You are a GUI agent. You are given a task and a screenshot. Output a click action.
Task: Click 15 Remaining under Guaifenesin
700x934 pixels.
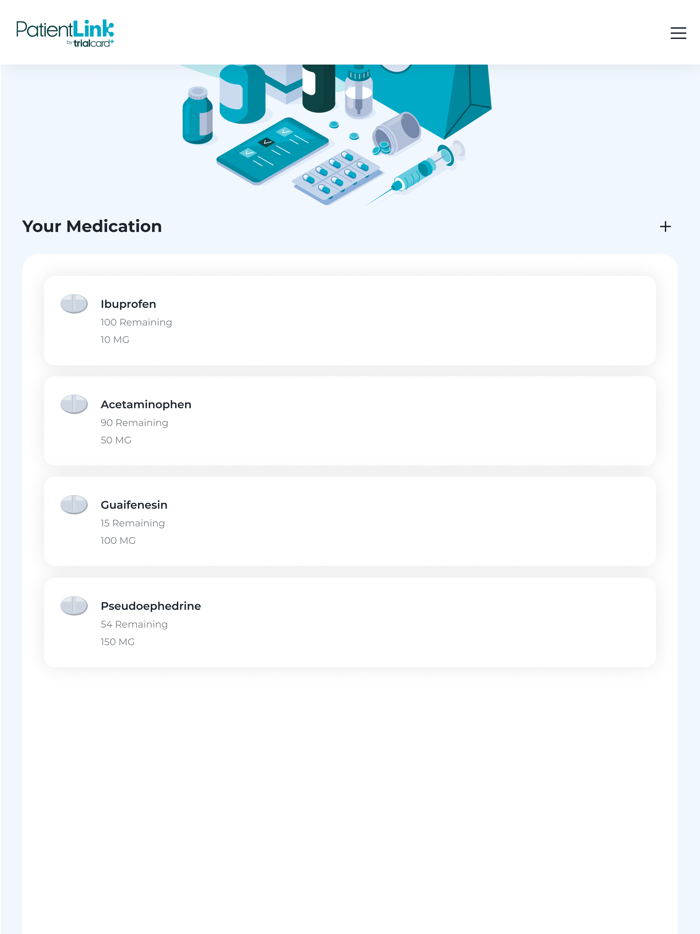[x=130, y=523]
